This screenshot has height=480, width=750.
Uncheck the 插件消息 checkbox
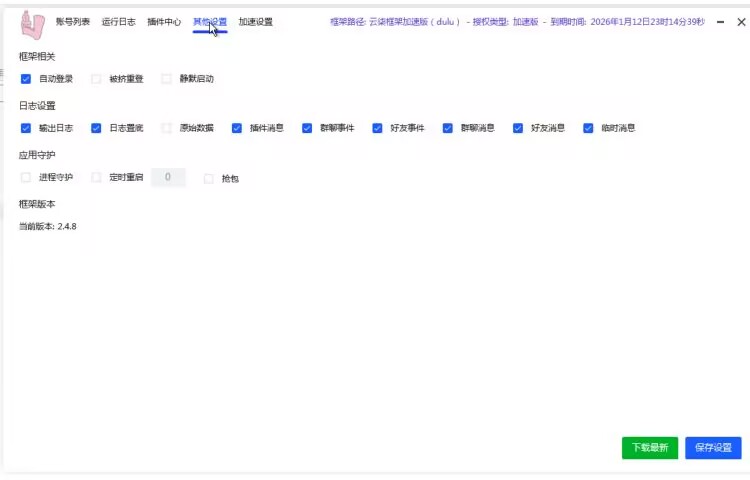237,128
